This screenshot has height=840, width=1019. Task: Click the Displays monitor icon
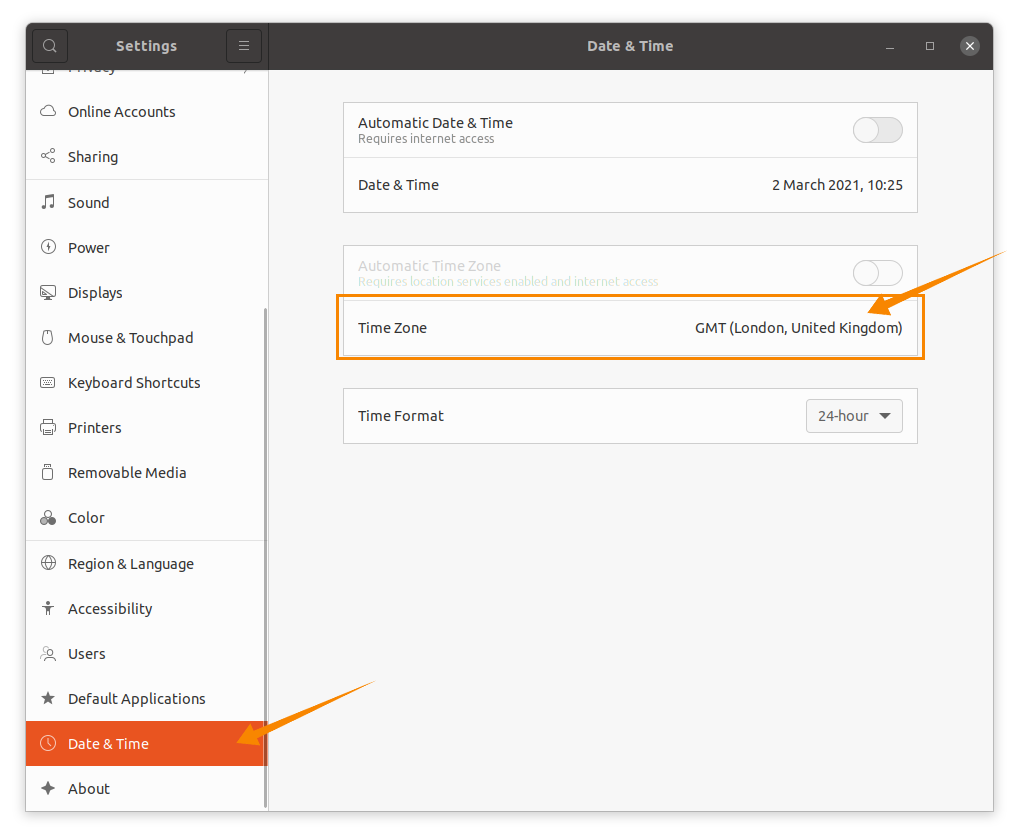pos(48,292)
